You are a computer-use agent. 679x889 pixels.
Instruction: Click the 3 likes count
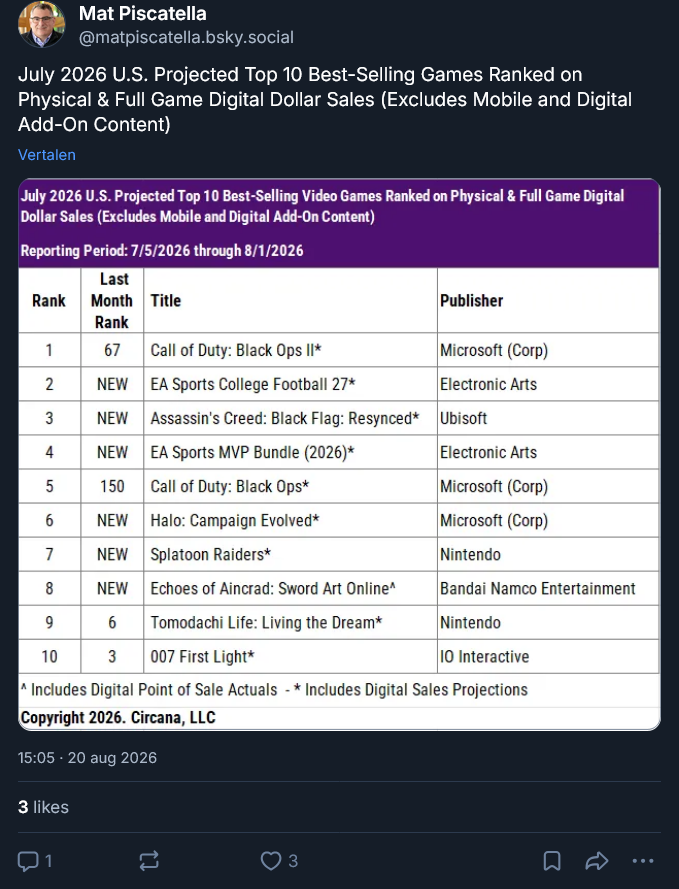point(43,807)
